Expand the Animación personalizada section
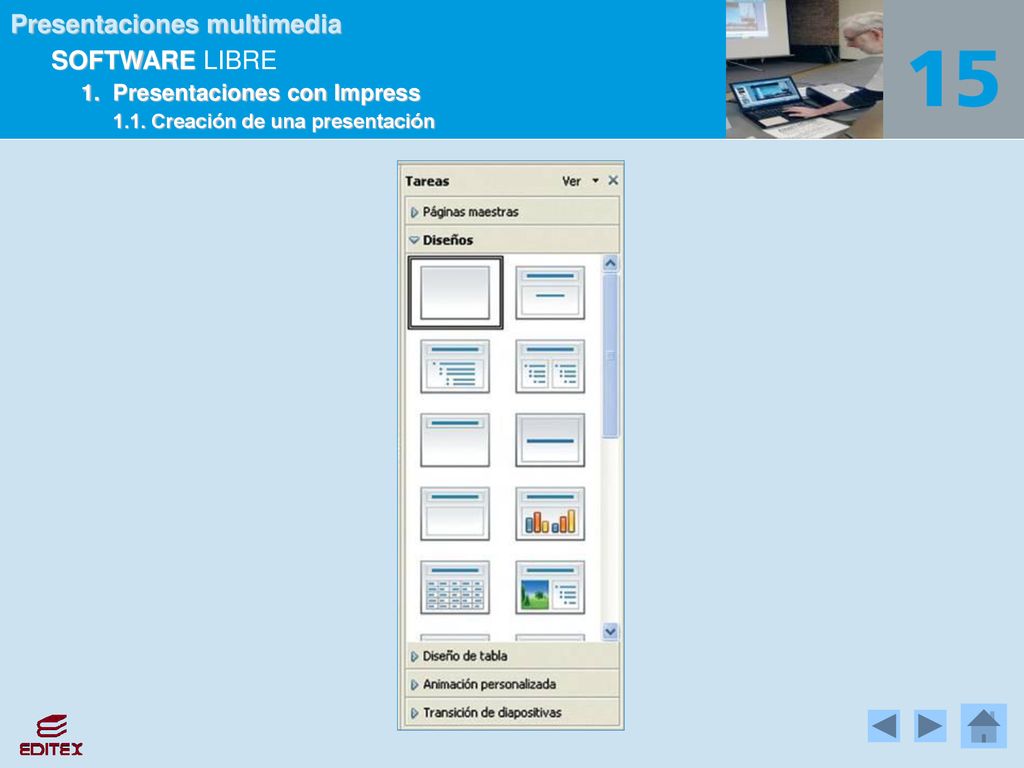Screen dimensions: 1024x768 coord(512,684)
